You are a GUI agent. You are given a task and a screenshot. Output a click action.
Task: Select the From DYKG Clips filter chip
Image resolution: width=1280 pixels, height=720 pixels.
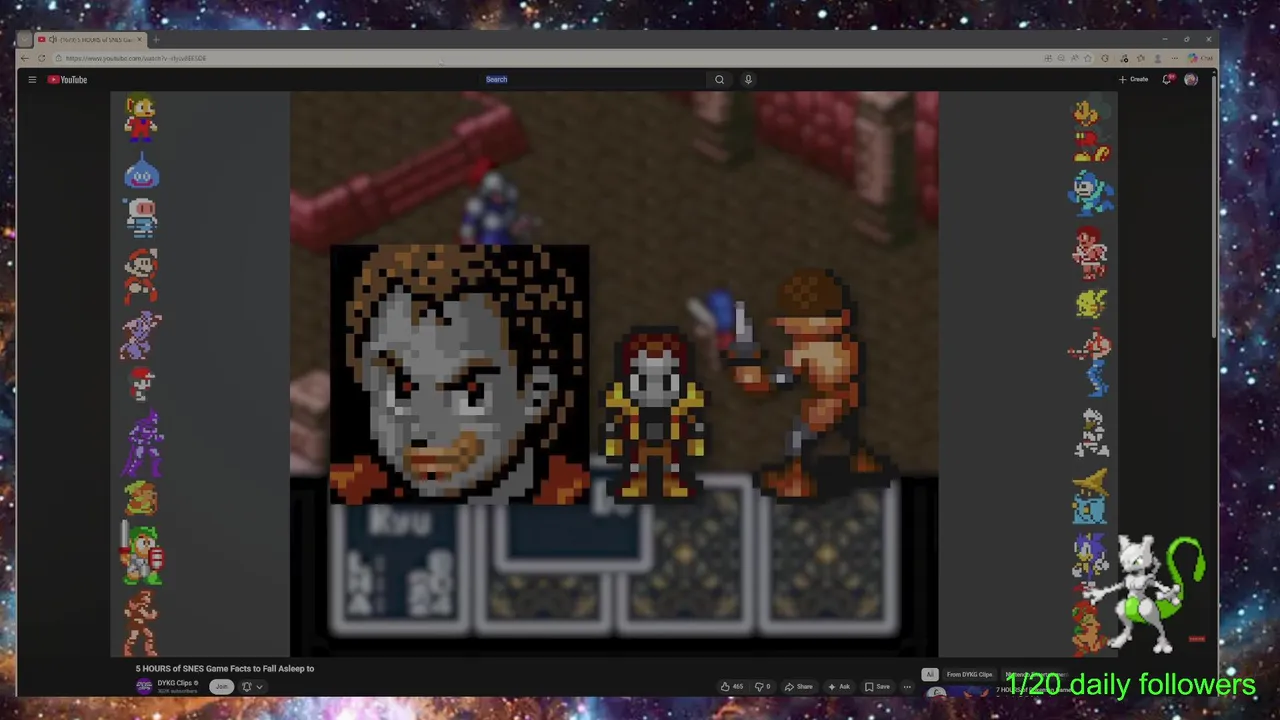969,674
